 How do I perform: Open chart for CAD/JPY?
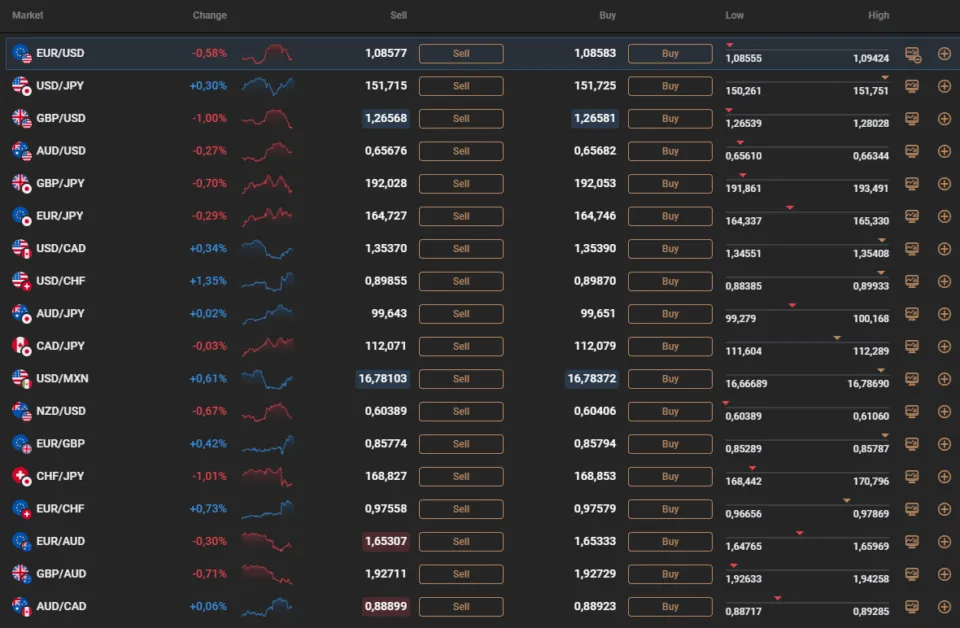coord(911,346)
